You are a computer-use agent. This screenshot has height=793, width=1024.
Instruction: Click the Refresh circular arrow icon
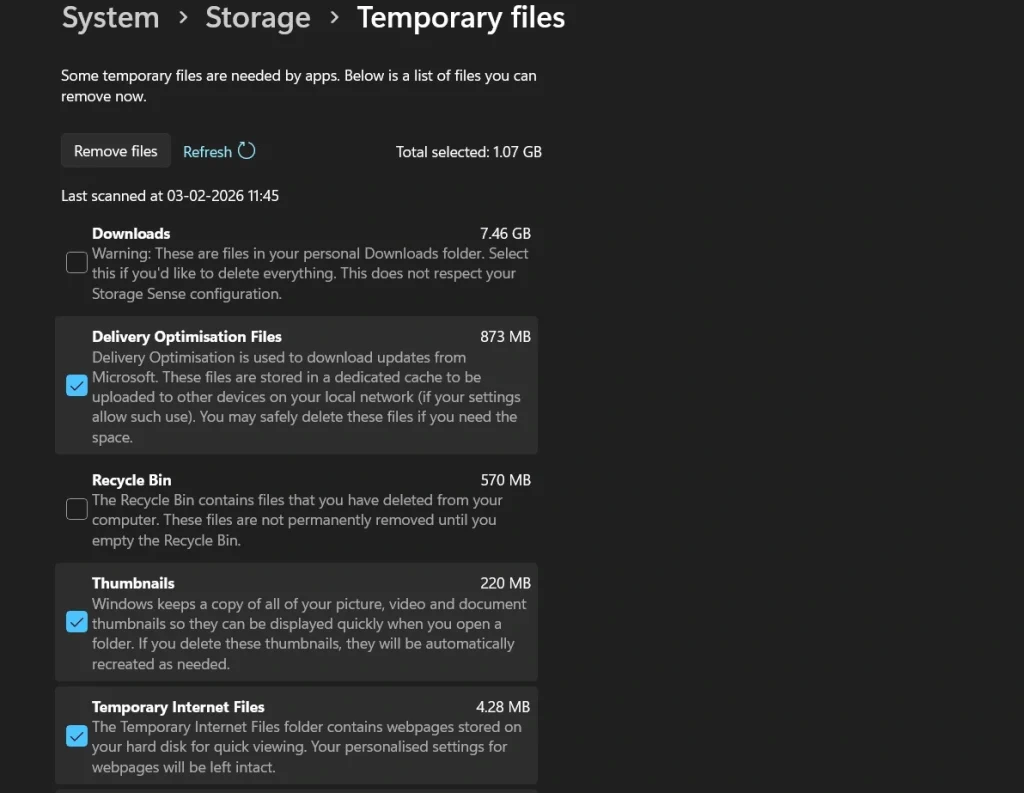(x=247, y=150)
